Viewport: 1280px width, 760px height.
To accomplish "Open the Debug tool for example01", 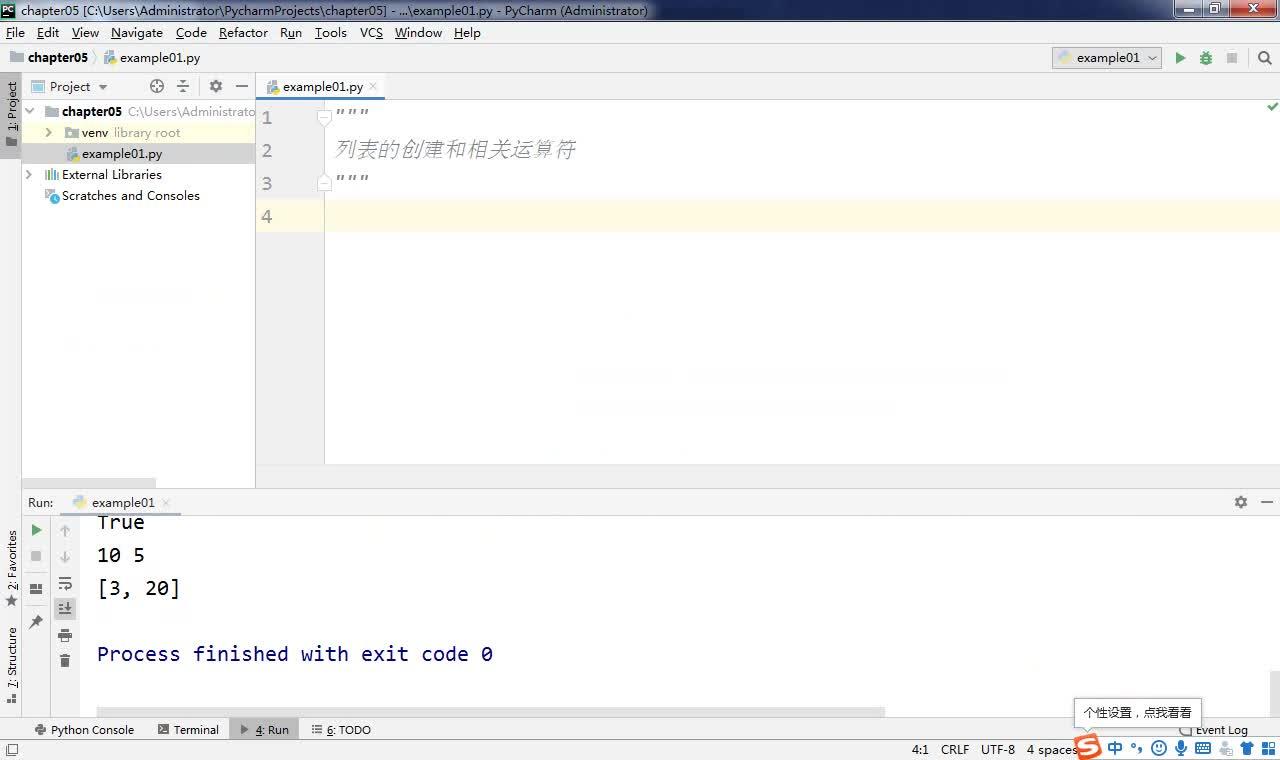I will point(1205,58).
